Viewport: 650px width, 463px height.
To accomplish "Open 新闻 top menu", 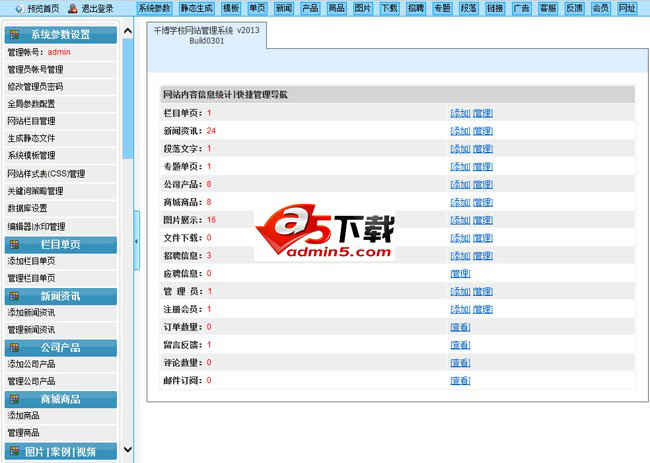I will 284,8.
